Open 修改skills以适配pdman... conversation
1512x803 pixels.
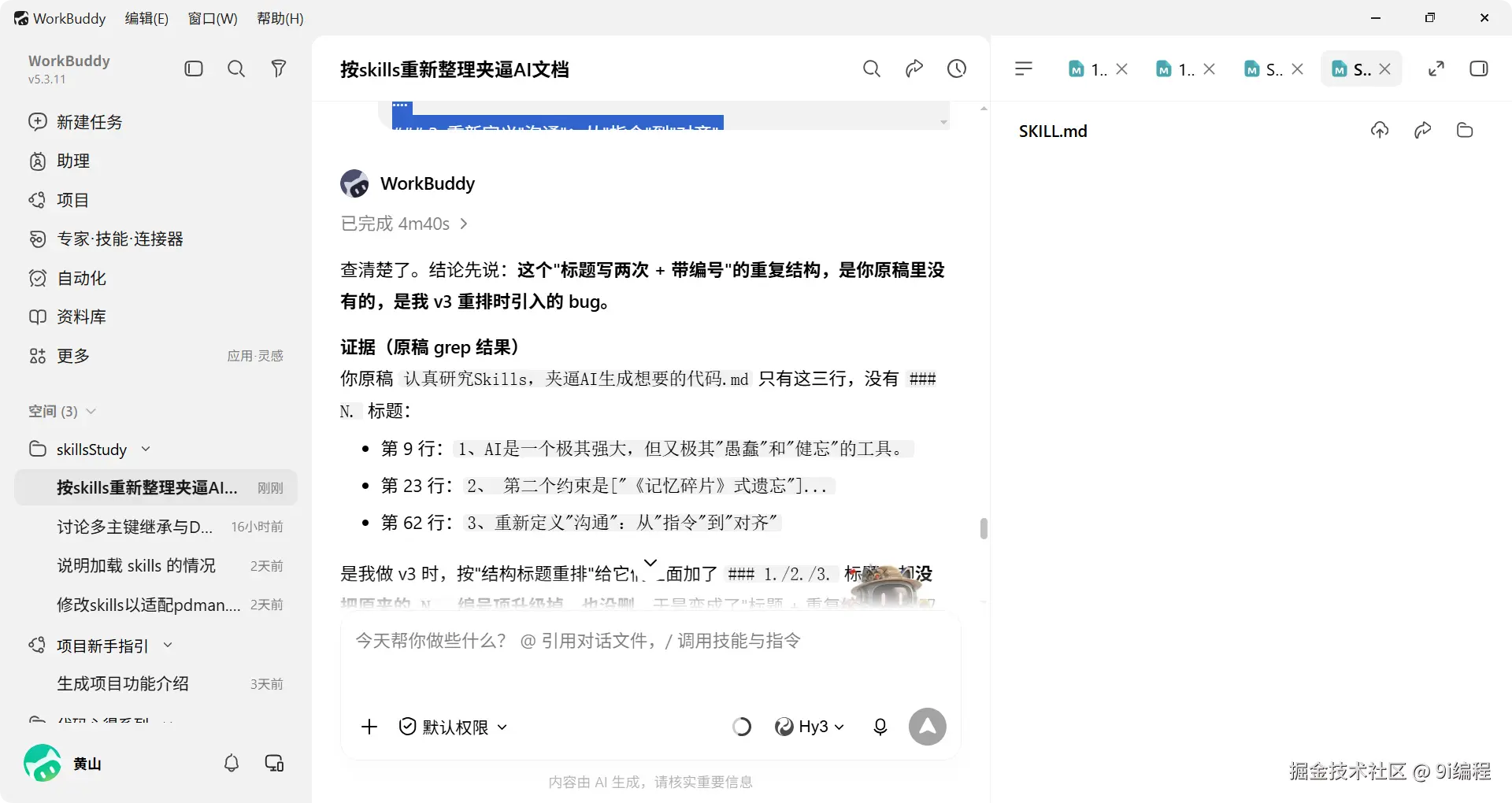(156, 605)
